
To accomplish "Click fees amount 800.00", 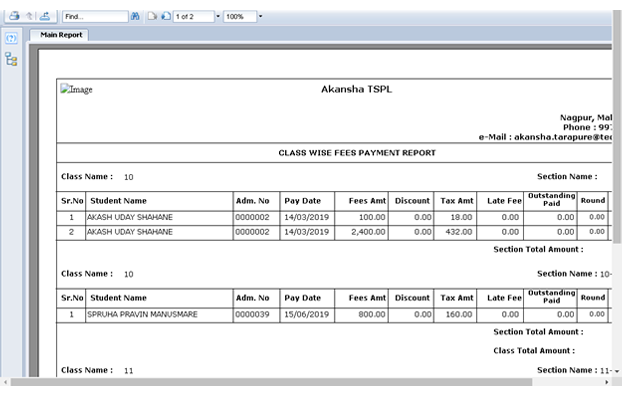I will (x=372, y=314).
